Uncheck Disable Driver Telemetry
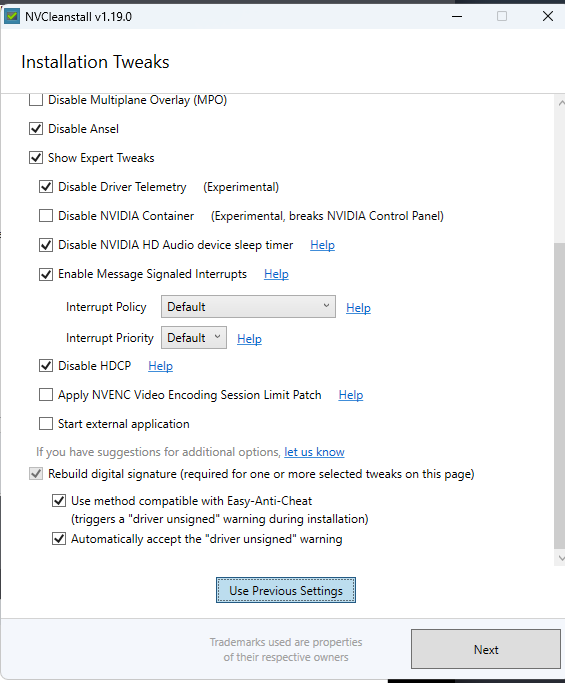565x683 pixels. coord(46,187)
